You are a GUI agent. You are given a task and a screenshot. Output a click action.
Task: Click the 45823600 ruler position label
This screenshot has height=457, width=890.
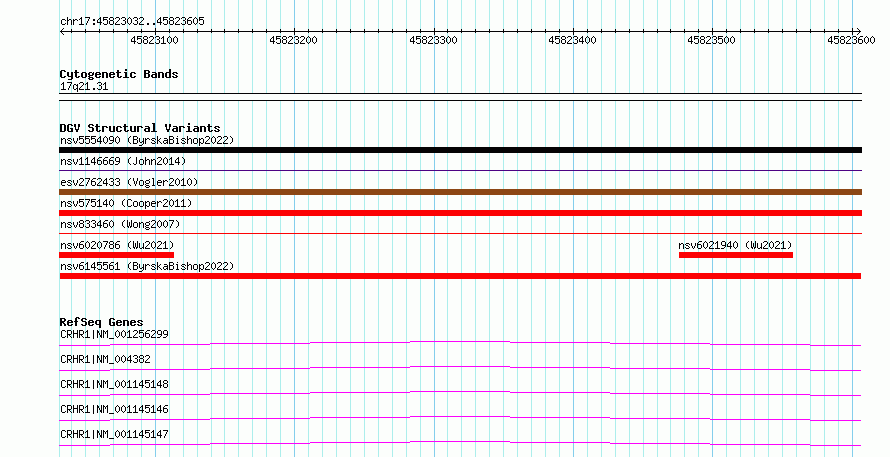tap(851, 40)
